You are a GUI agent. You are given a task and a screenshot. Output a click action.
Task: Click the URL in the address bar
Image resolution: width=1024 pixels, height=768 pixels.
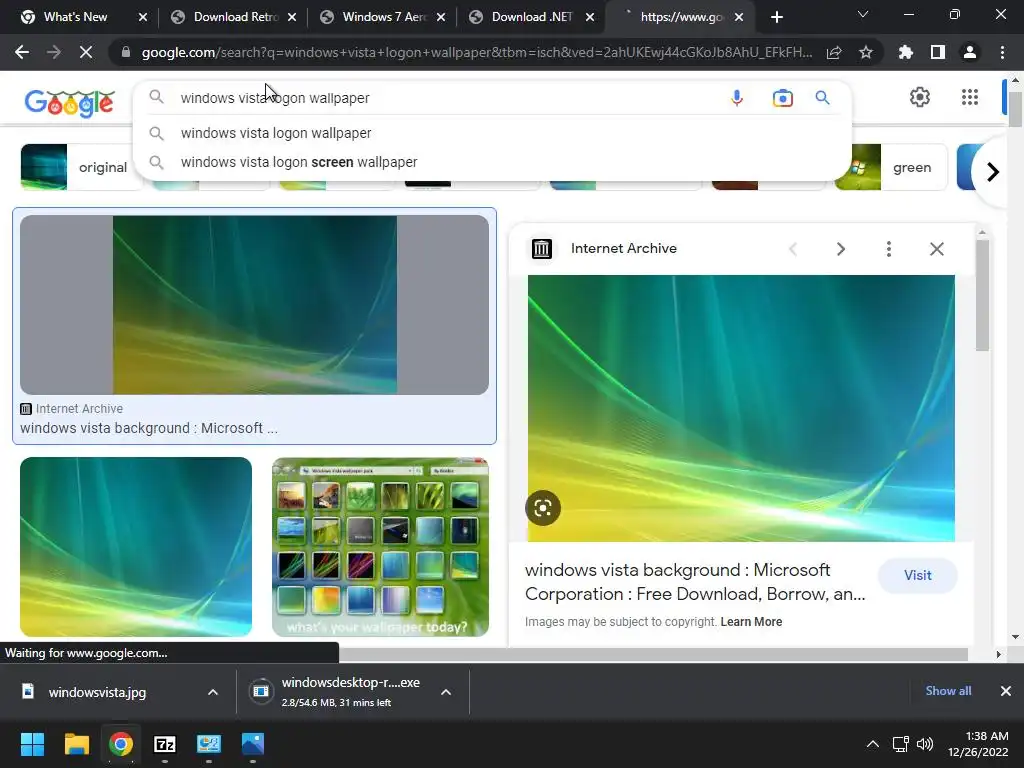click(x=477, y=52)
